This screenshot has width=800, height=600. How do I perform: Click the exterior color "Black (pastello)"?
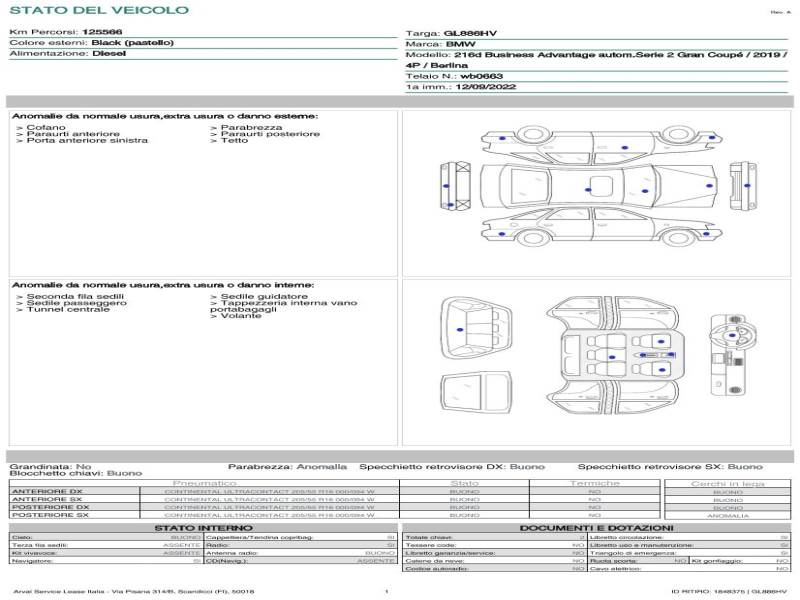133,42
